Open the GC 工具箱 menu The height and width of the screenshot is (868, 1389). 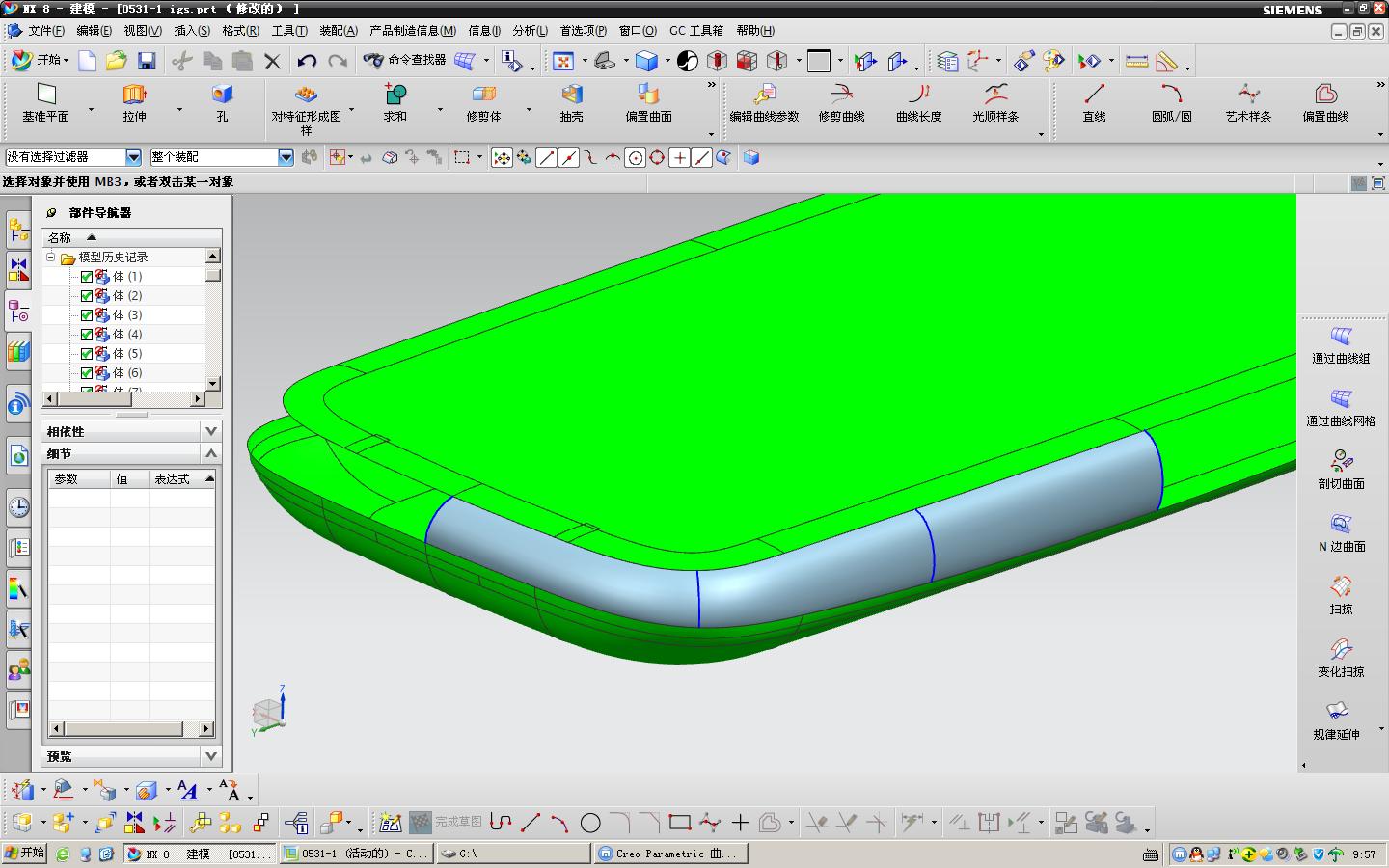[695, 30]
